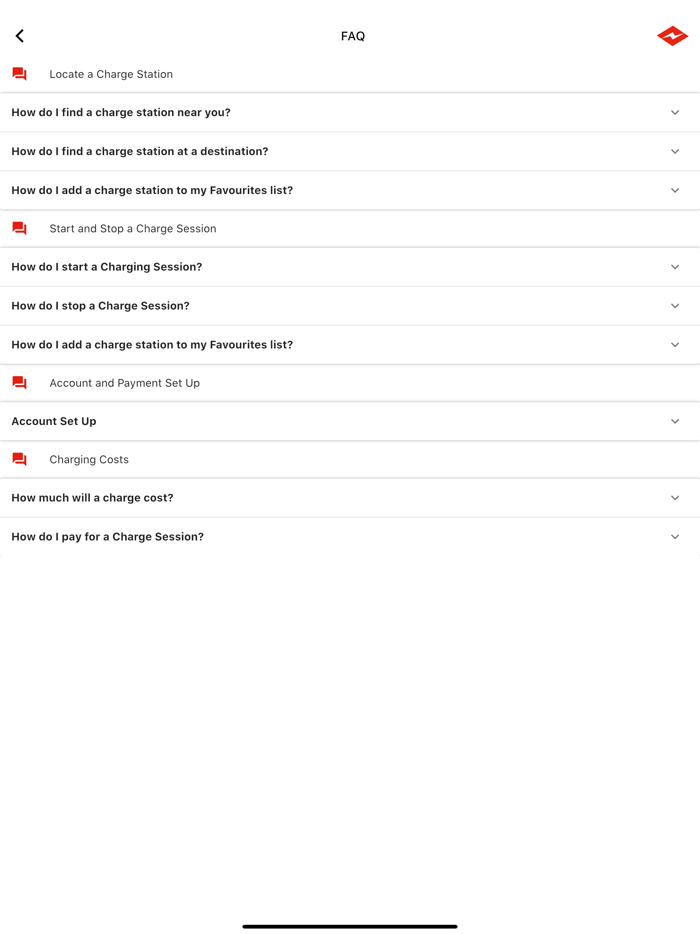700x934 pixels.
Task: Expand the Account Set Up chevron
Action: (x=675, y=422)
